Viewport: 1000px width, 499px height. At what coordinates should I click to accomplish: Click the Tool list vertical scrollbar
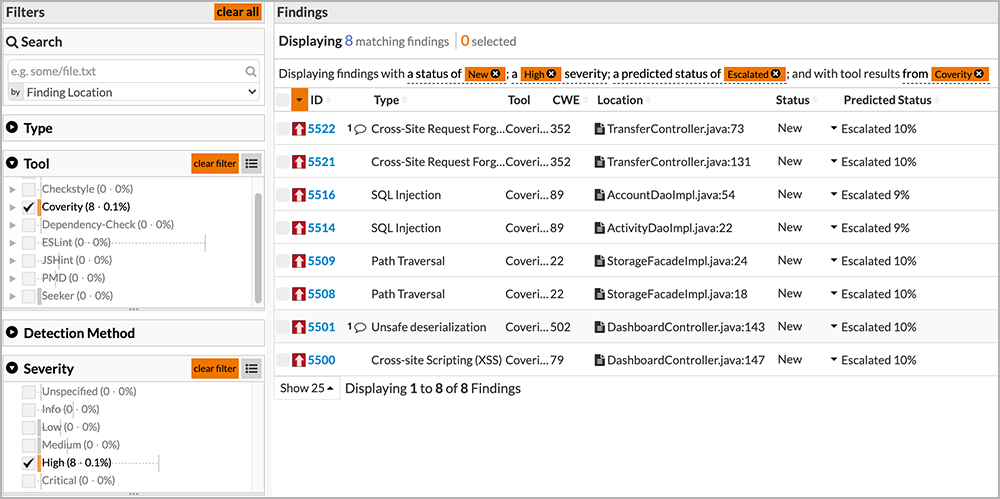click(x=258, y=248)
